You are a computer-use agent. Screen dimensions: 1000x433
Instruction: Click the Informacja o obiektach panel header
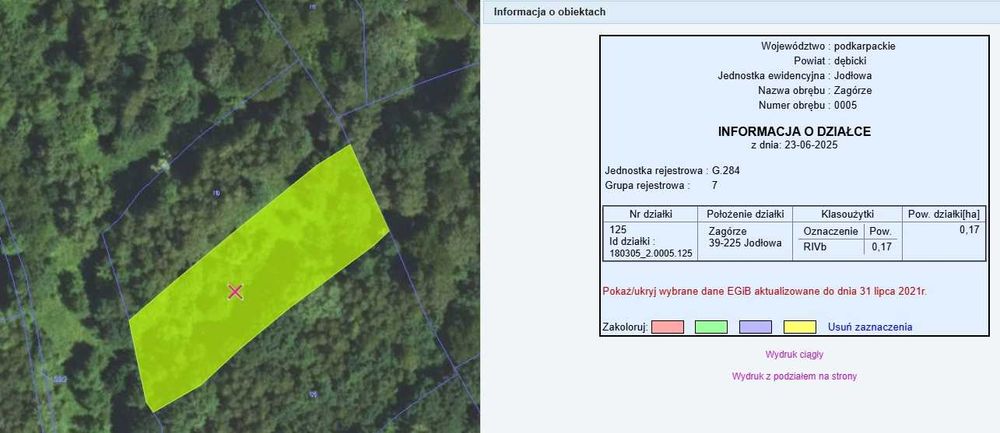click(x=741, y=11)
